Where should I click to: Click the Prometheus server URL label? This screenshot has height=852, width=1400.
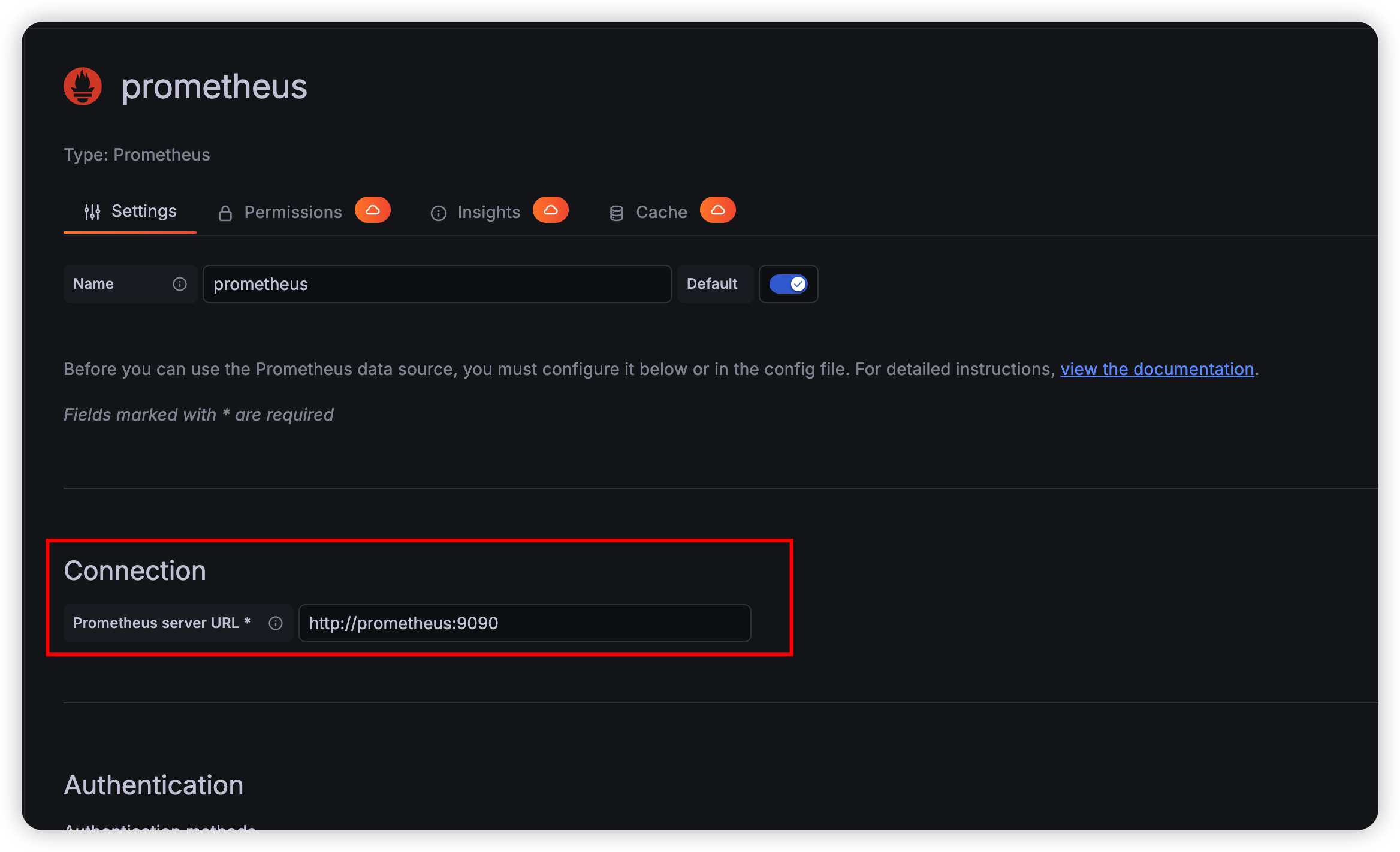click(162, 623)
